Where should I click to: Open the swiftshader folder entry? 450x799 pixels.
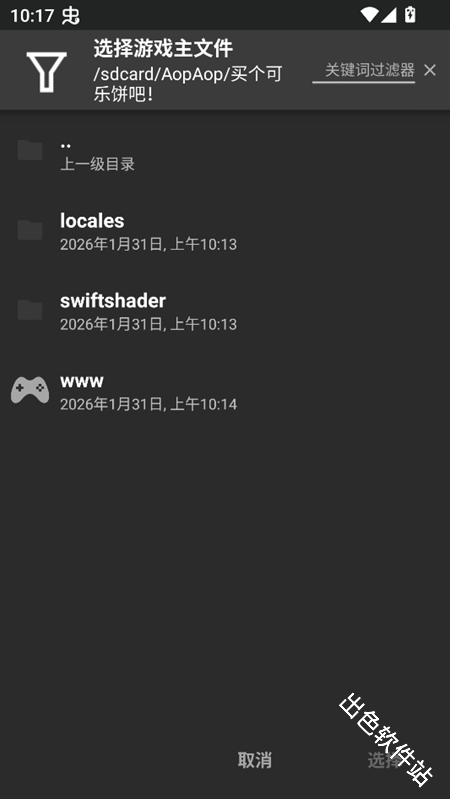coord(225,312)
